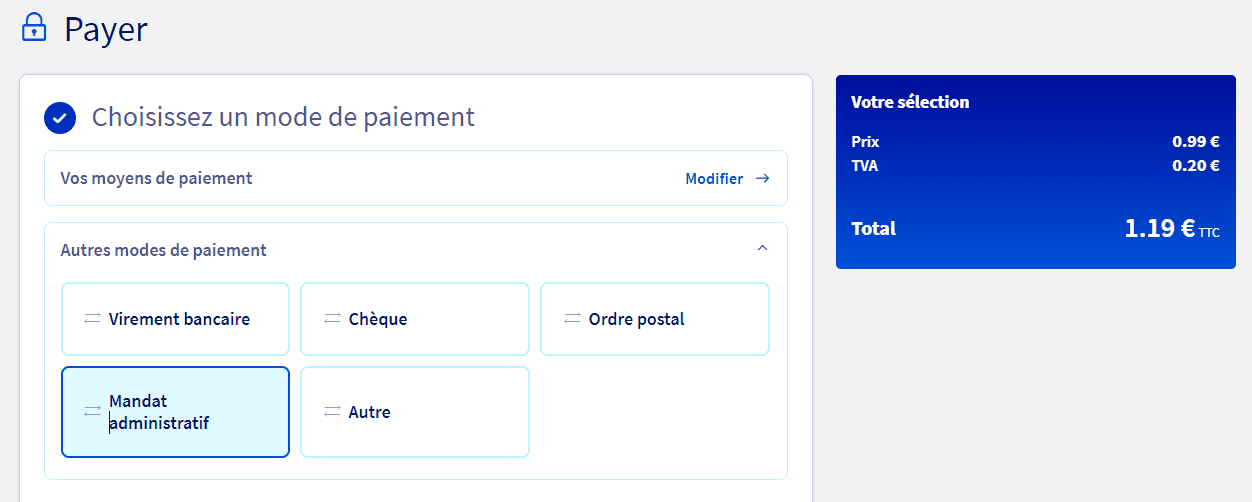Click the transfer arrows icon beside Chèque
1252x502 pixels.
point(332,319)
